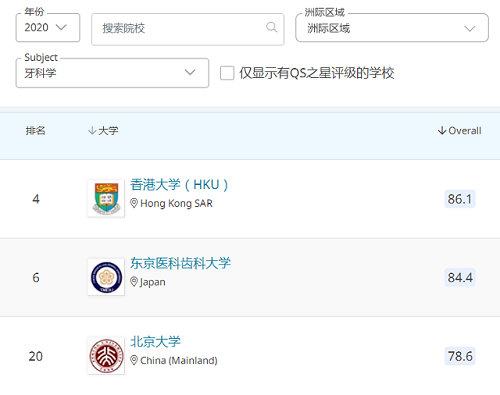Click the Japan location text

coord(153,282)
